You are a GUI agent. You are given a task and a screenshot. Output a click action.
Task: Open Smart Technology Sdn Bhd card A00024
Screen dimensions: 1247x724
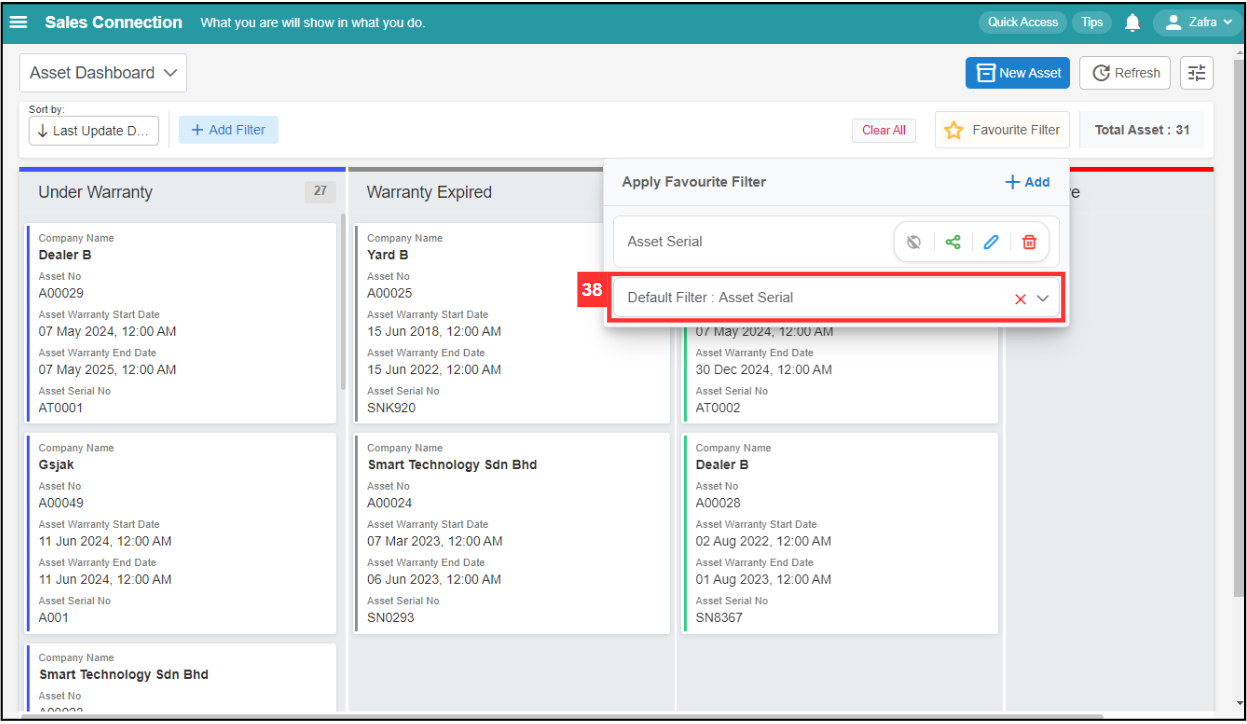(512, 533)
